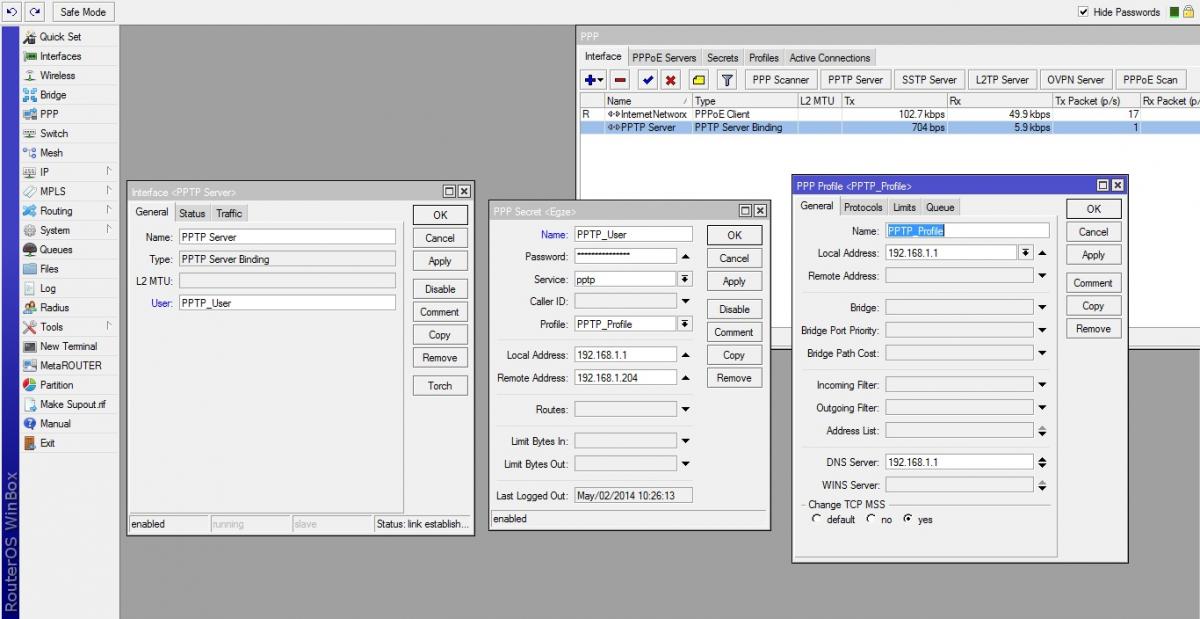This screenshot has width=1200, height=619.
Task: Toggle the Hide Passwords checkbox
Action: (1083, 12)
